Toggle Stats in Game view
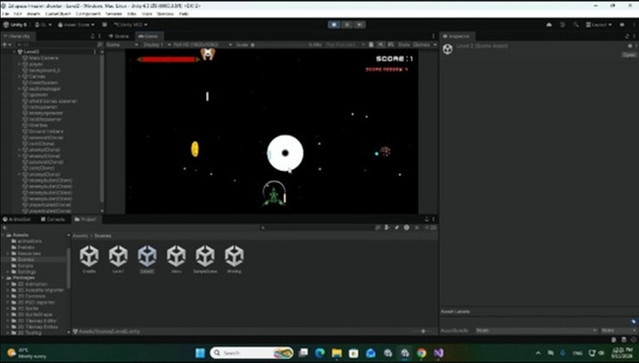Viewport: 639px width, 363px height. (403, 44)
